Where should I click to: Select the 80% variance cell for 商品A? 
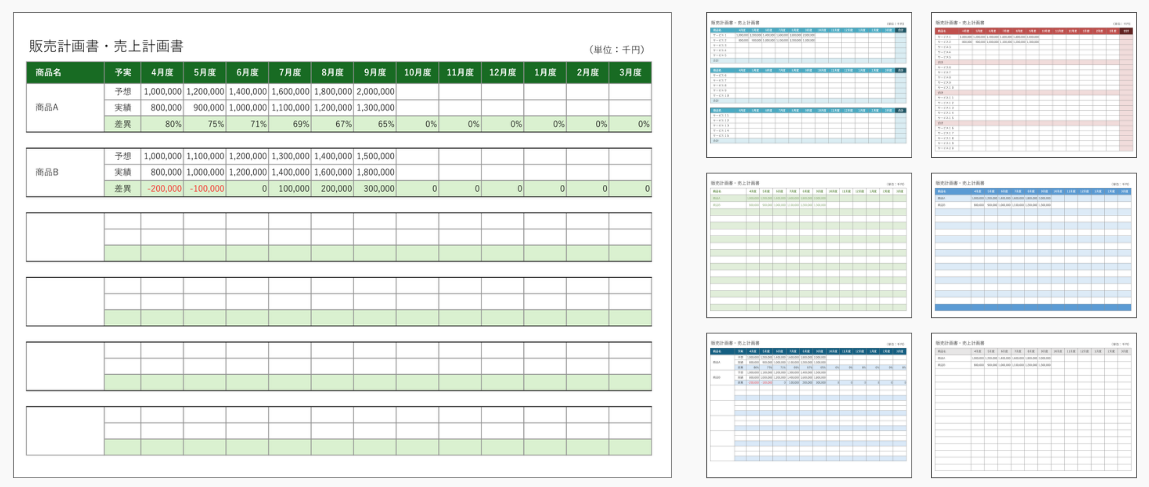[x=162, y=124]
